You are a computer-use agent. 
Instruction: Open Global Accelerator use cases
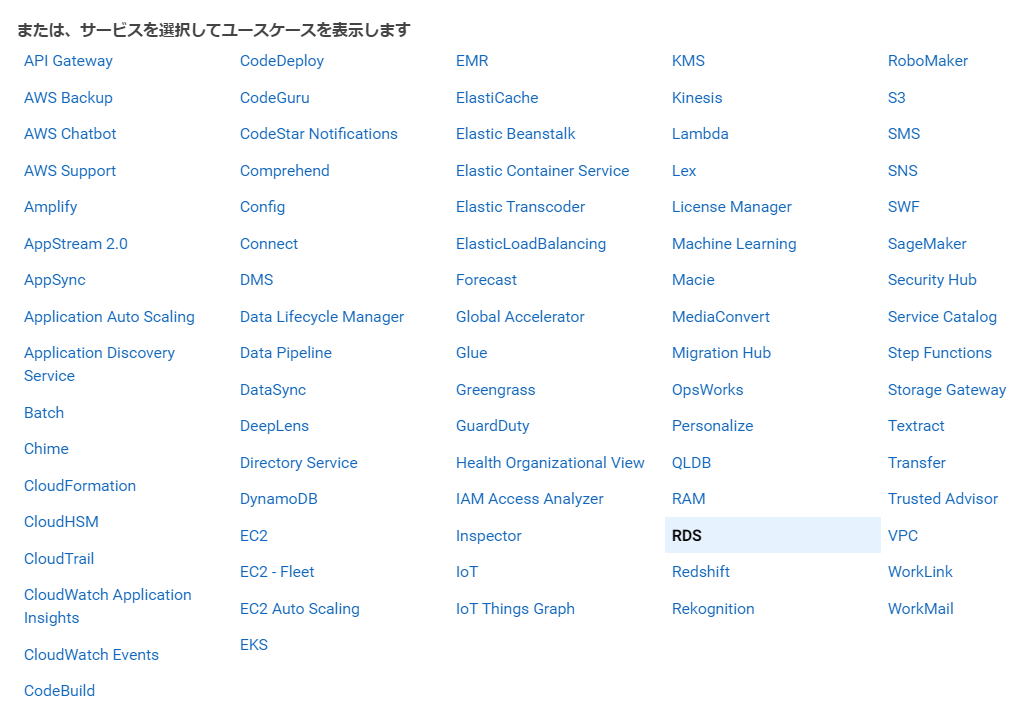[x=520, y=317]
